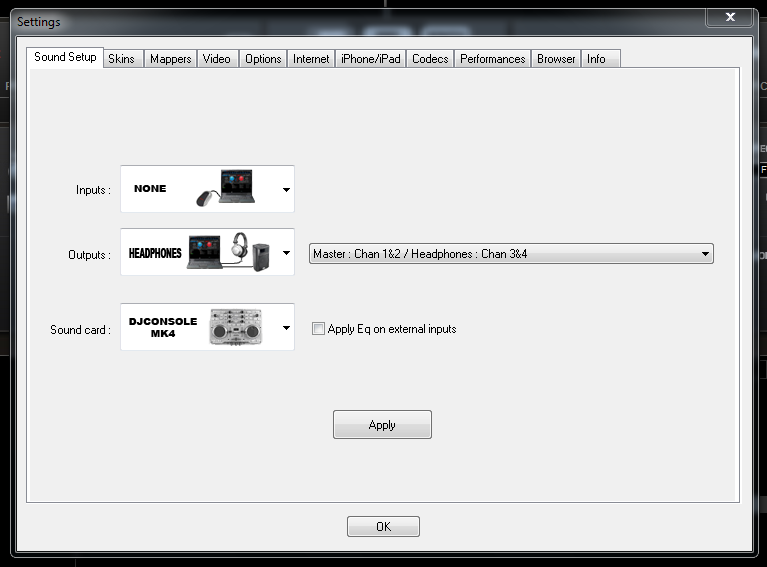Go to the Internet tab

pyautogui.click(x=311, y=59)
